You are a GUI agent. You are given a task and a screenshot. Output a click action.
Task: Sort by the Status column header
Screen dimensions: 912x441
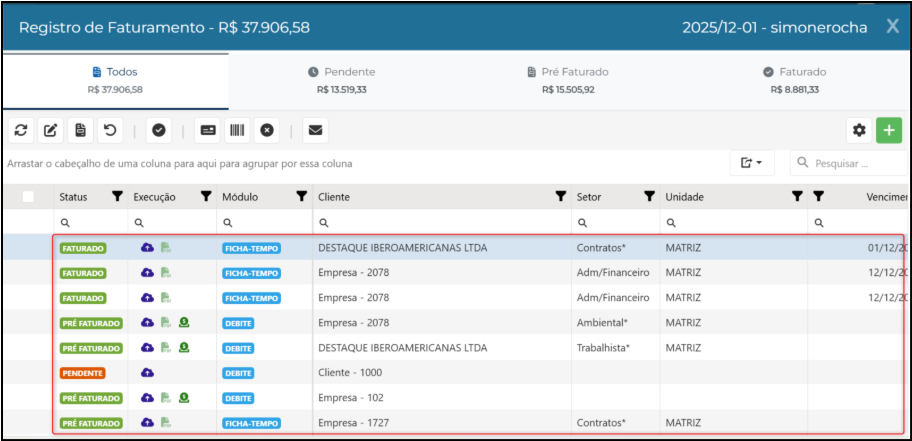click(x=73, y=197)
